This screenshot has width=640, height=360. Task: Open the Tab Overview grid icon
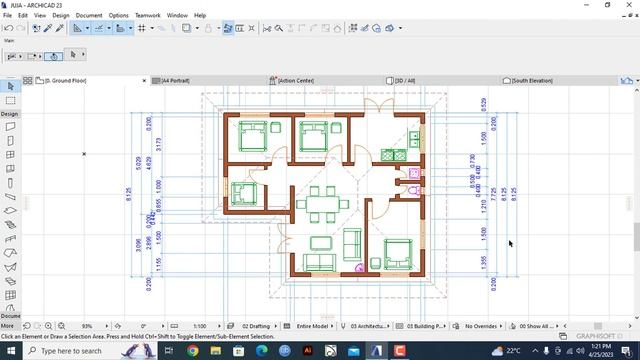(27, 80)
